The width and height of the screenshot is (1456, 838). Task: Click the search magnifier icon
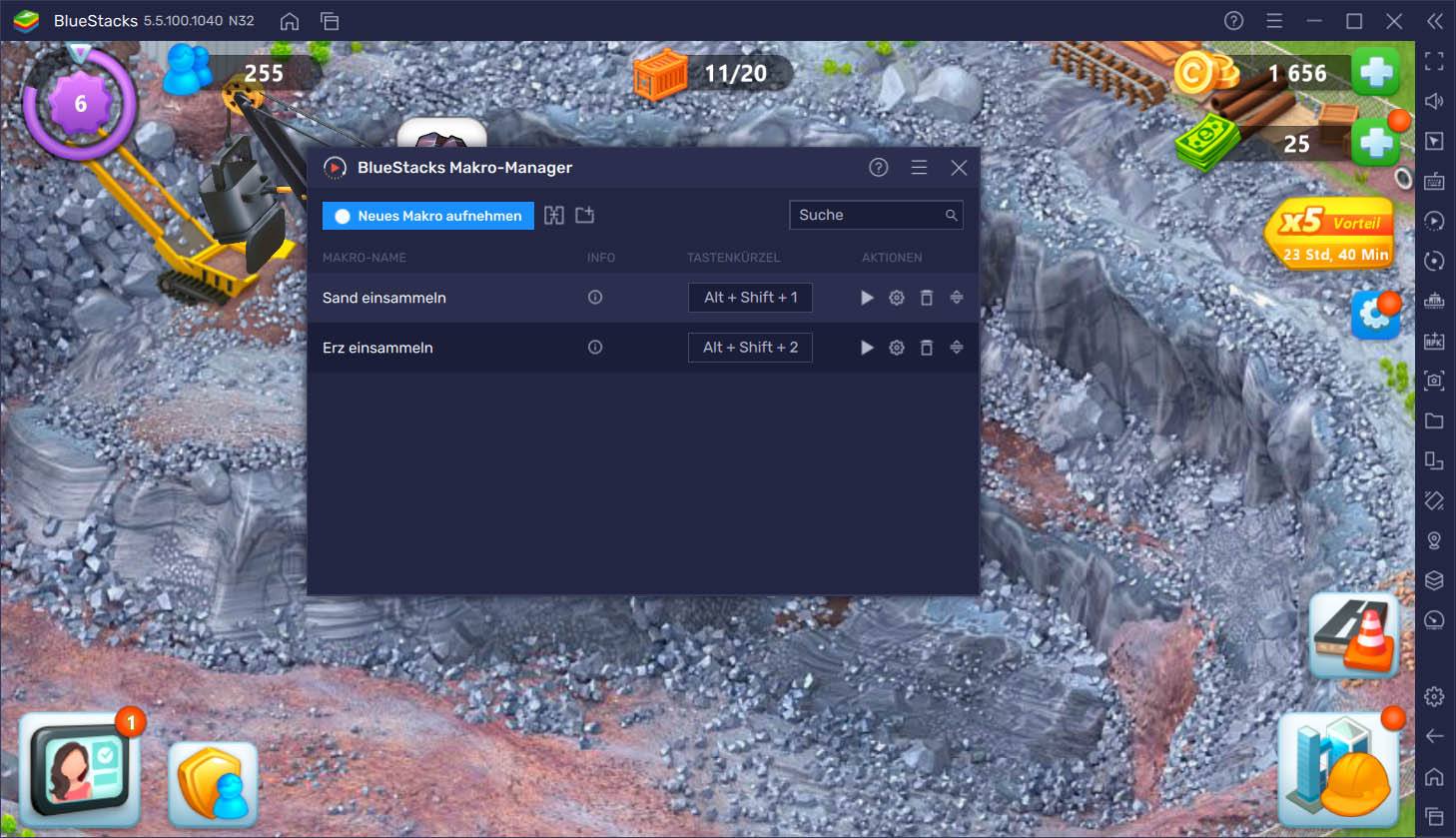[951, 215]
